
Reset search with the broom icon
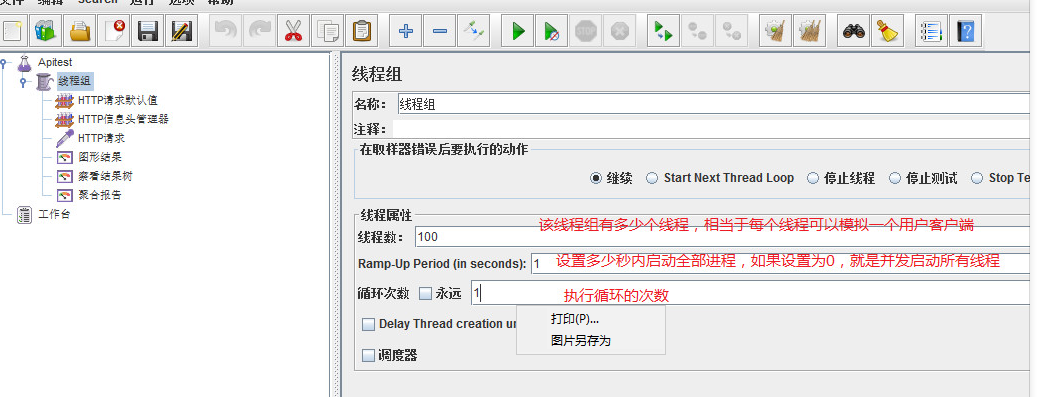(x=887, y=31)
